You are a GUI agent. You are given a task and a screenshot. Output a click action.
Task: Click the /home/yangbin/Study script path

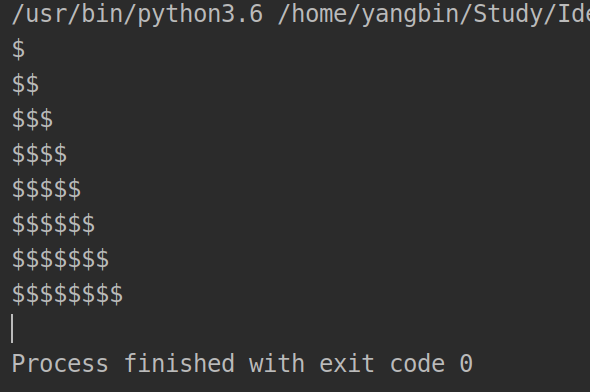coord(434,14)
